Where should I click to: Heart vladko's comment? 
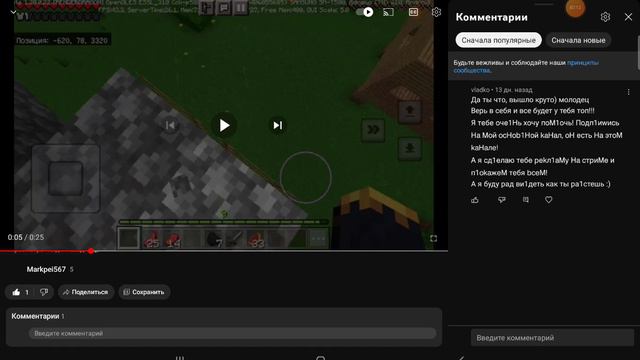click(x=549, y=200)
